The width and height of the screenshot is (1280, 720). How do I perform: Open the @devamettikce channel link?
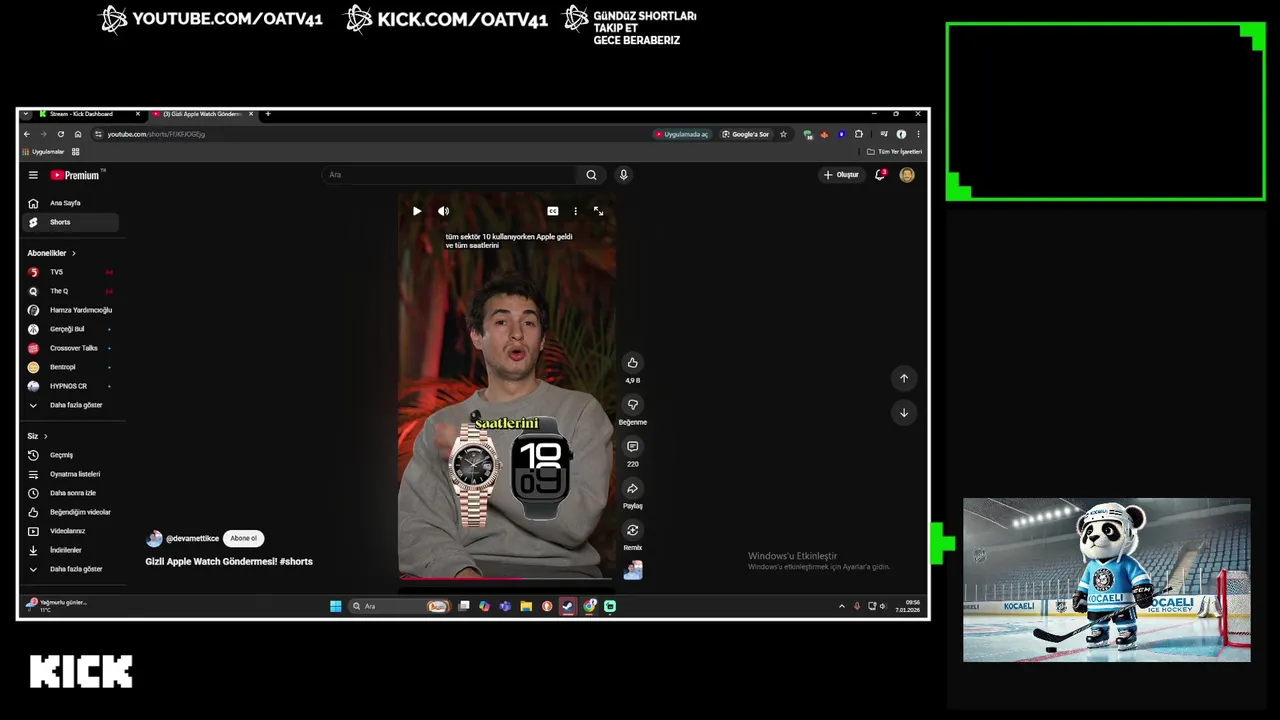coord(192,538)
